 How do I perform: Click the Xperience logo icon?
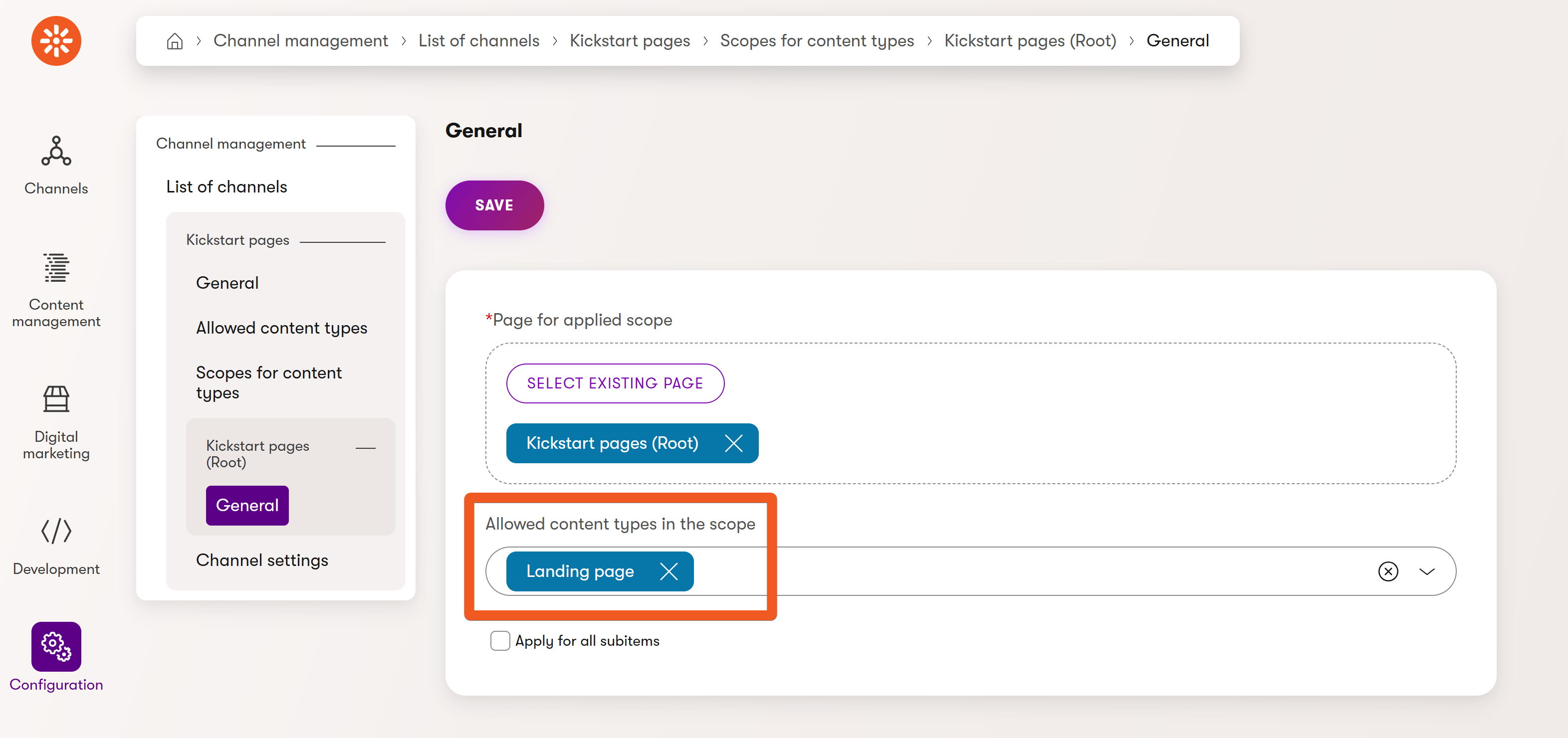pyautogui.click(x=56, y=41)
